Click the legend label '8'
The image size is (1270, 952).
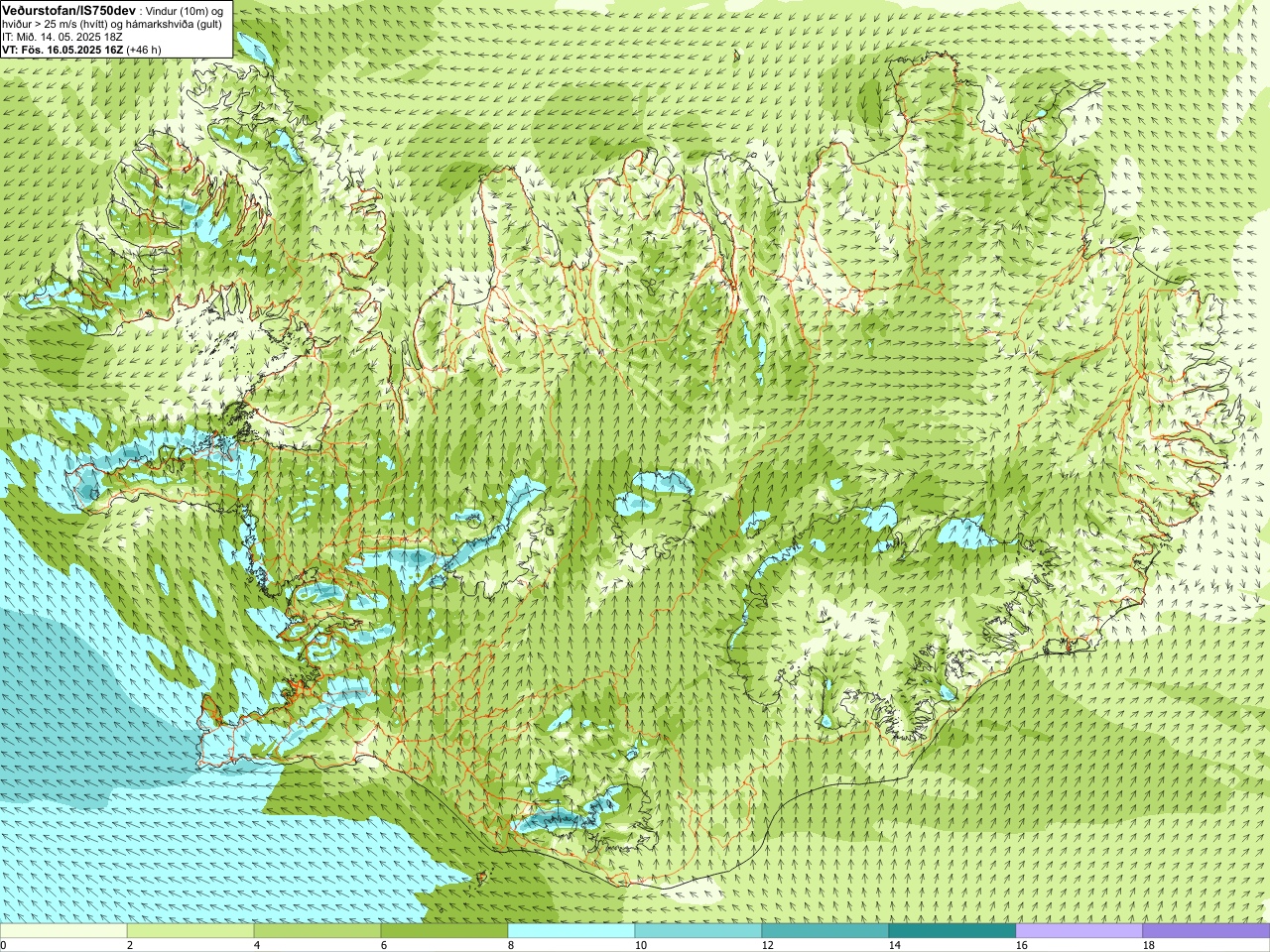pos(511,945)
